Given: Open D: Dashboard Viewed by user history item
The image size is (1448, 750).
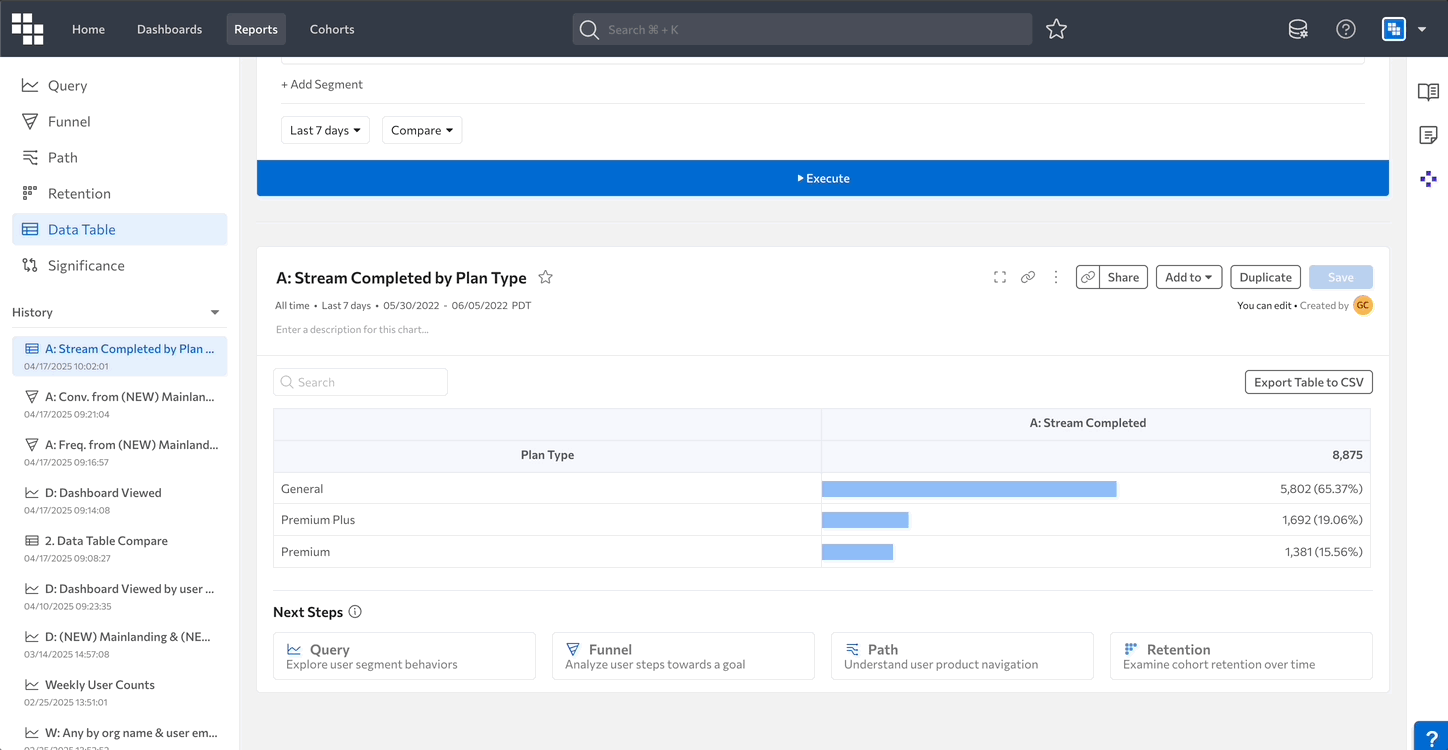Looking at the screenshot, I should pos(119,596).
